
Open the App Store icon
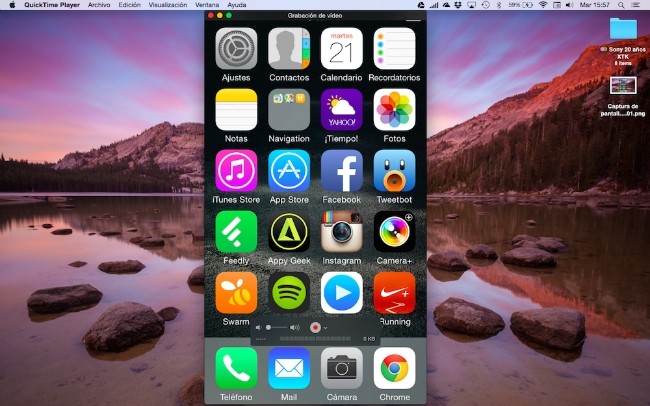point(289,171)
